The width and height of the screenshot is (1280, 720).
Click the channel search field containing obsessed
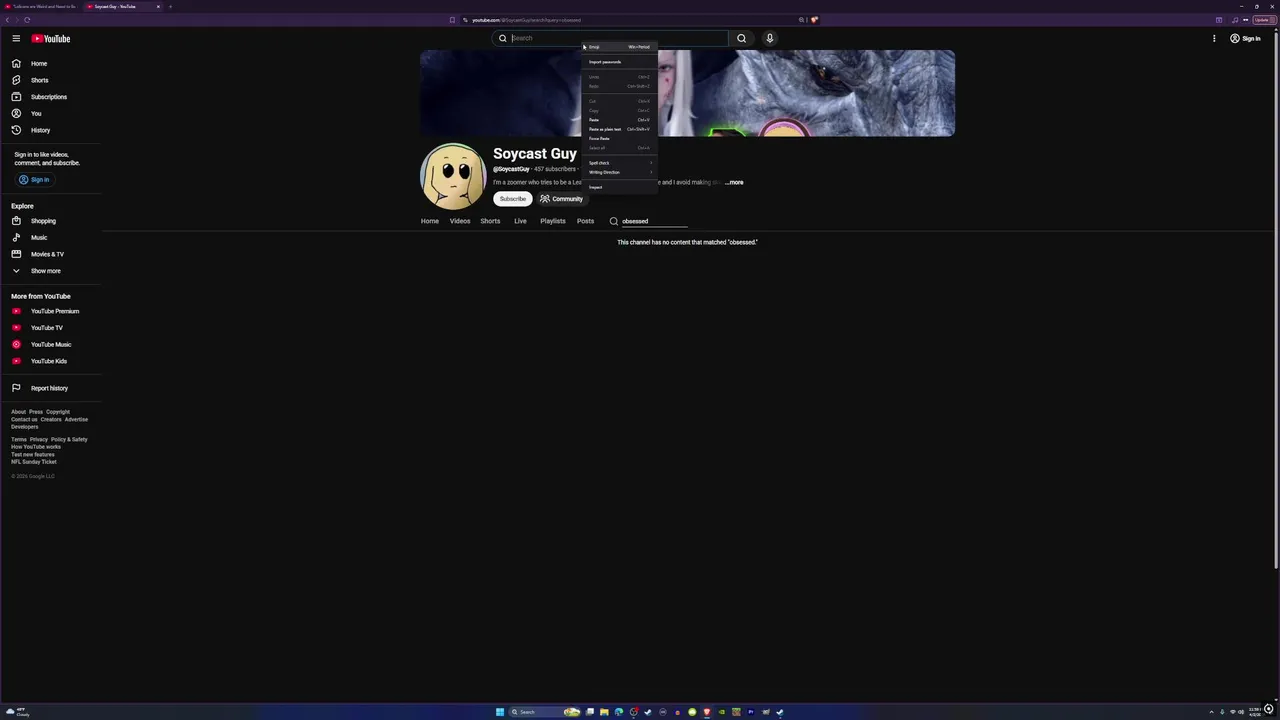click(654, 221)
